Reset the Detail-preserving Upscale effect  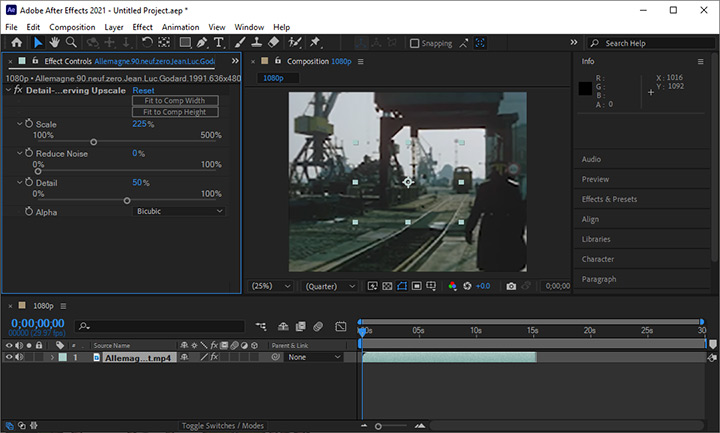pyautogui.click(x=143, y=90)
